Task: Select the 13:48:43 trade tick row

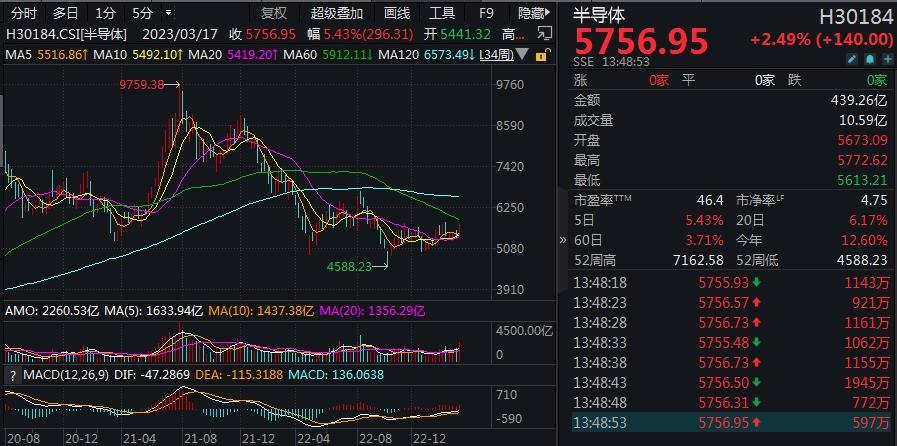Action: pyautogui.click(x=732, y=383)
